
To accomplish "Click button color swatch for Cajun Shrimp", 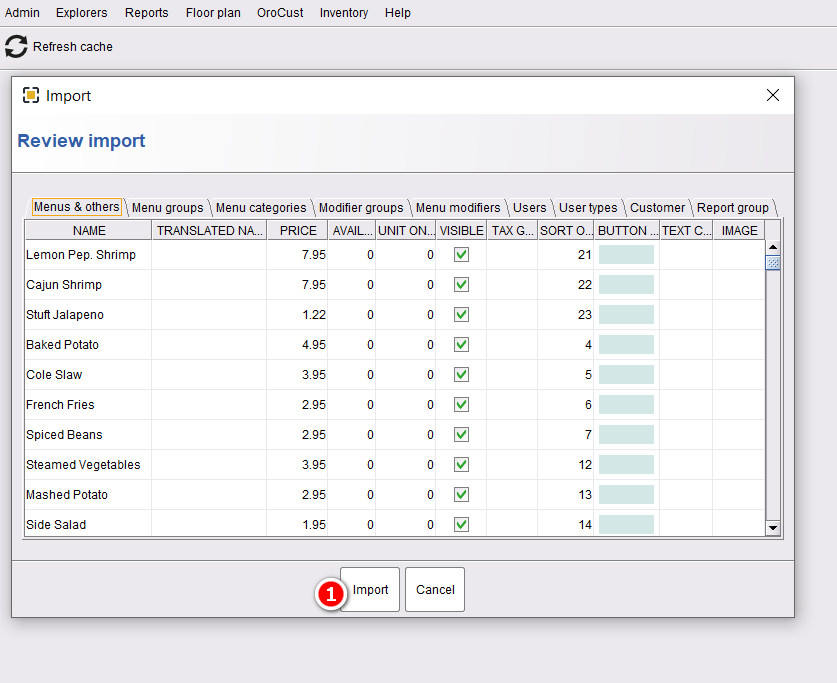I will (x=626, y=284).
